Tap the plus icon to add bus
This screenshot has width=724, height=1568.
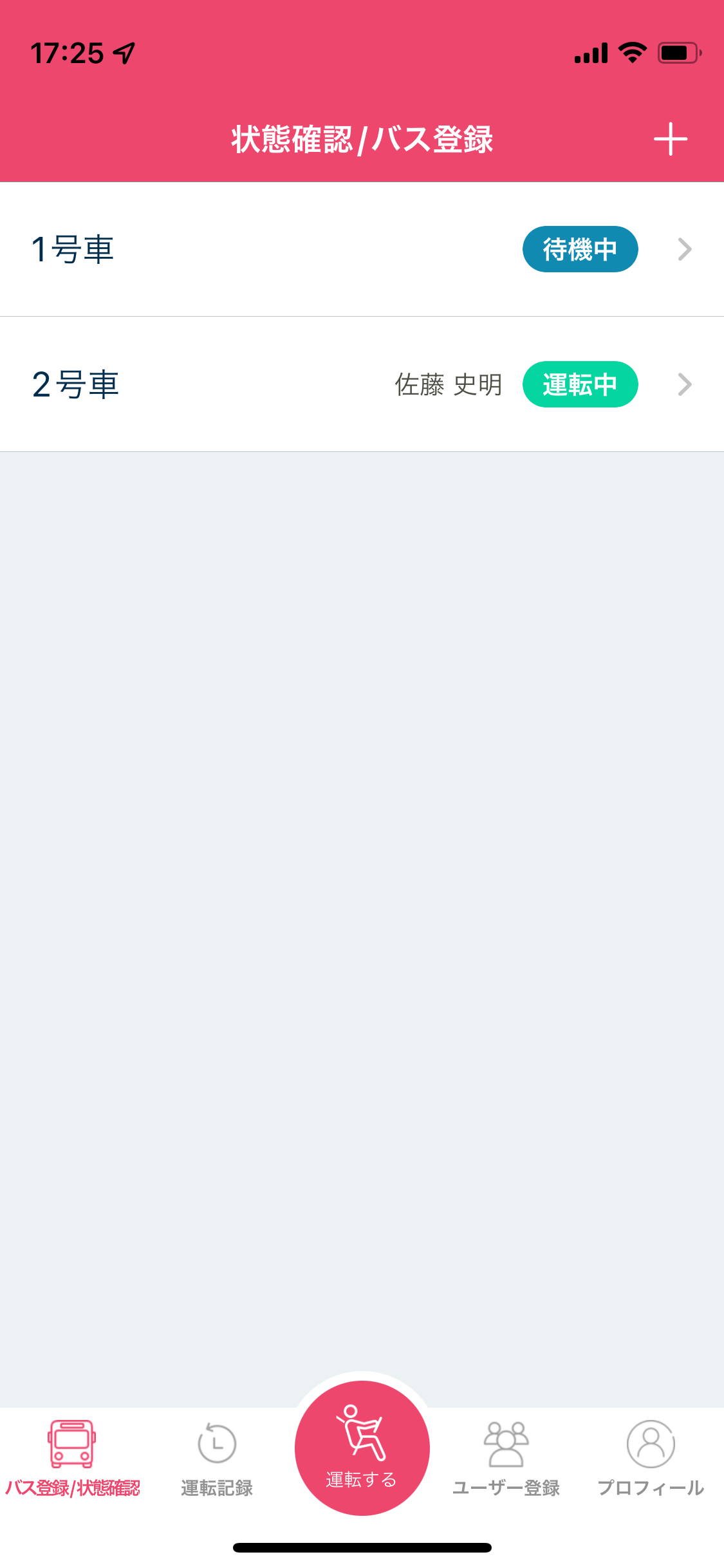[670, 139]
